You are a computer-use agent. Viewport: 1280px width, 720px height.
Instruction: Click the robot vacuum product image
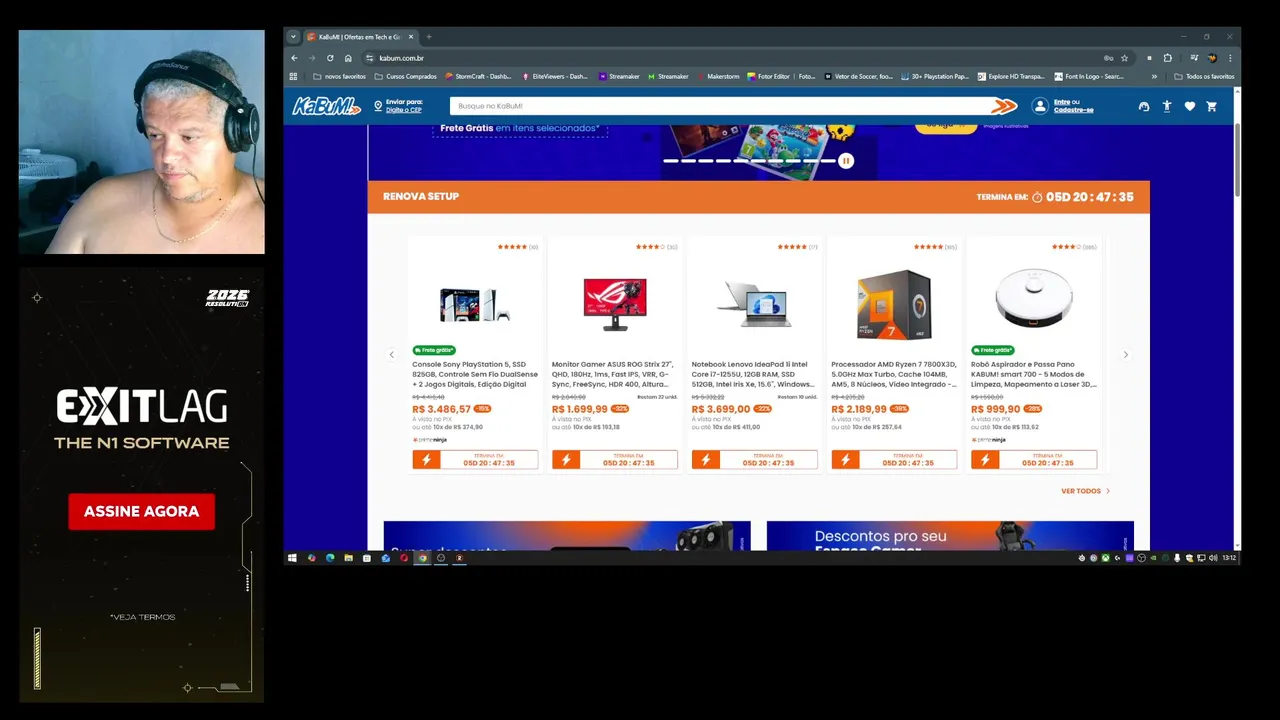pyautogui.click(x=1034, y=298)
